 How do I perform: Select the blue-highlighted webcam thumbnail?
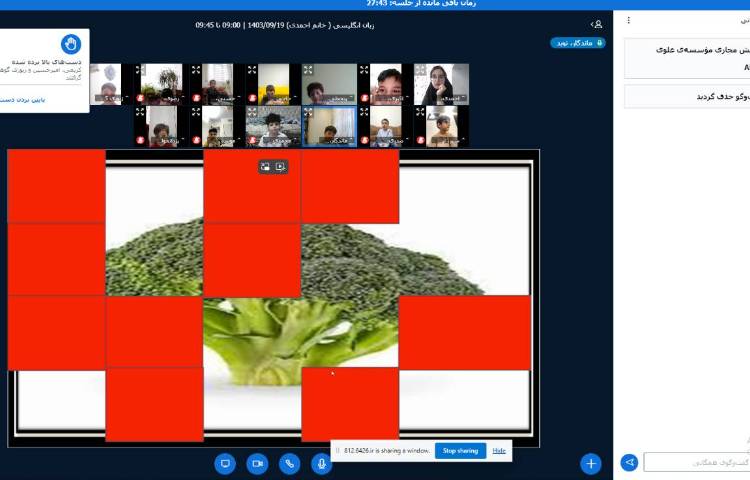[x=329, y=126]
